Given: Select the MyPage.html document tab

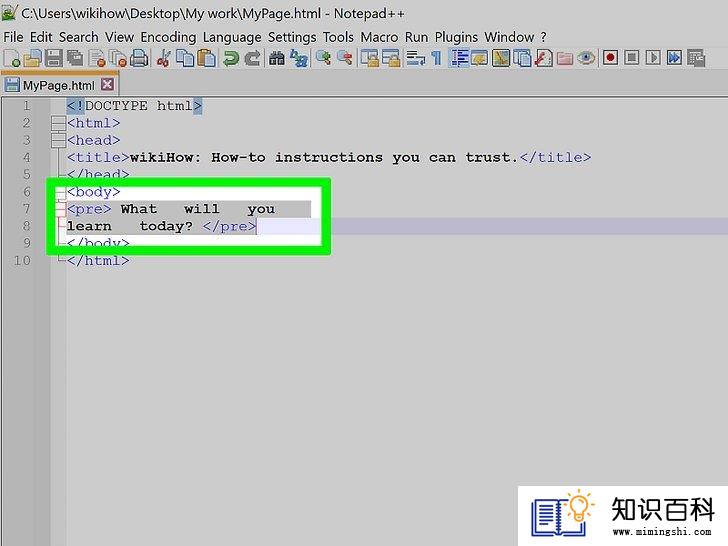Looking at the screenshot, I should pos(58,85).
